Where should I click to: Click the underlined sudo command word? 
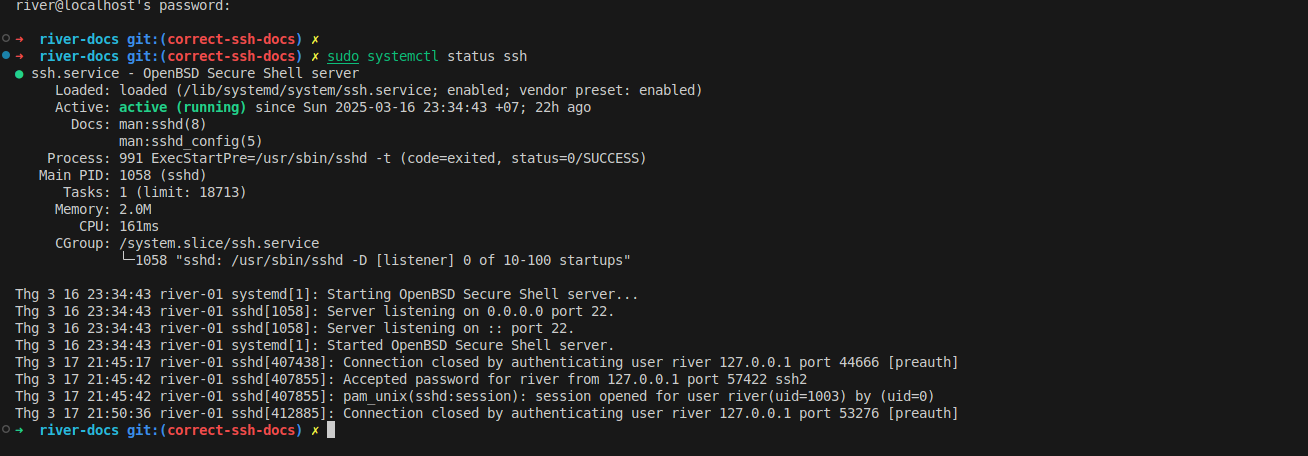[x=343, y=56]
